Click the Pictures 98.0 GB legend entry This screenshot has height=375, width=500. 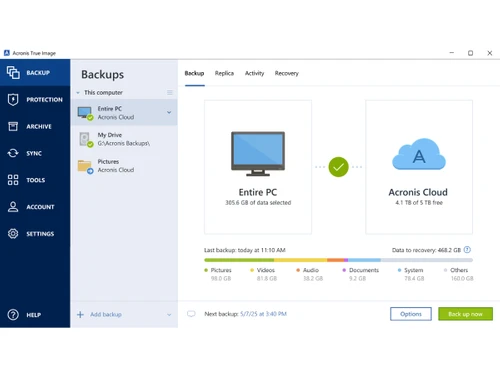218,274
